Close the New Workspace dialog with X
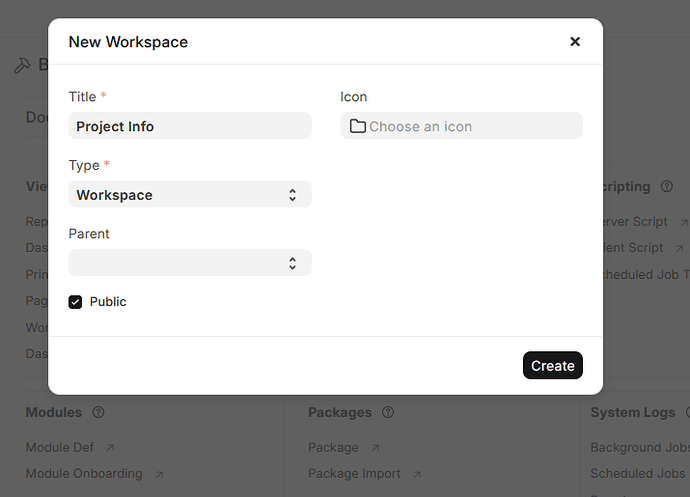Viewport: 690px width, 497px height. click(575, 42)
